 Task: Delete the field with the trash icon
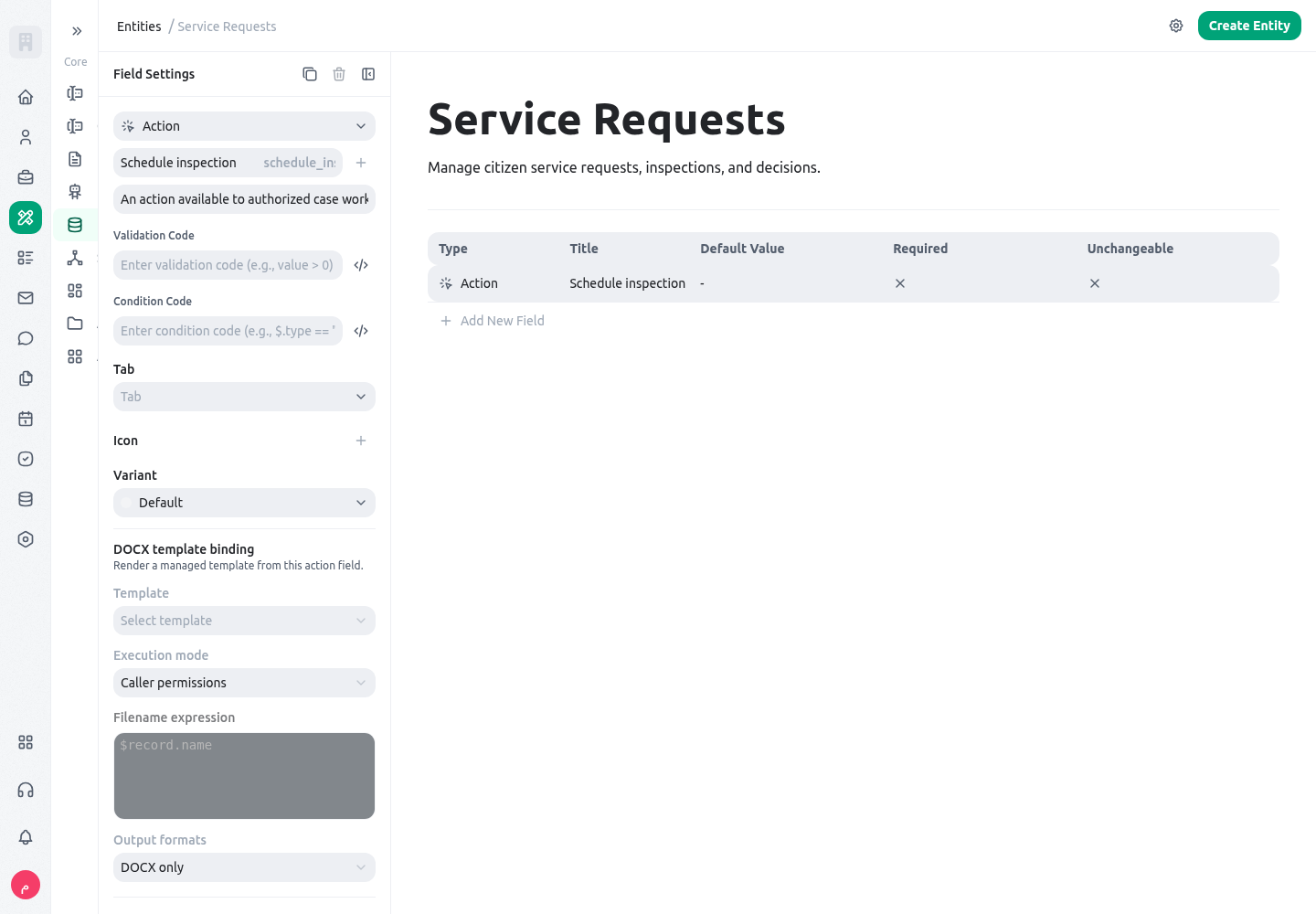339,74
